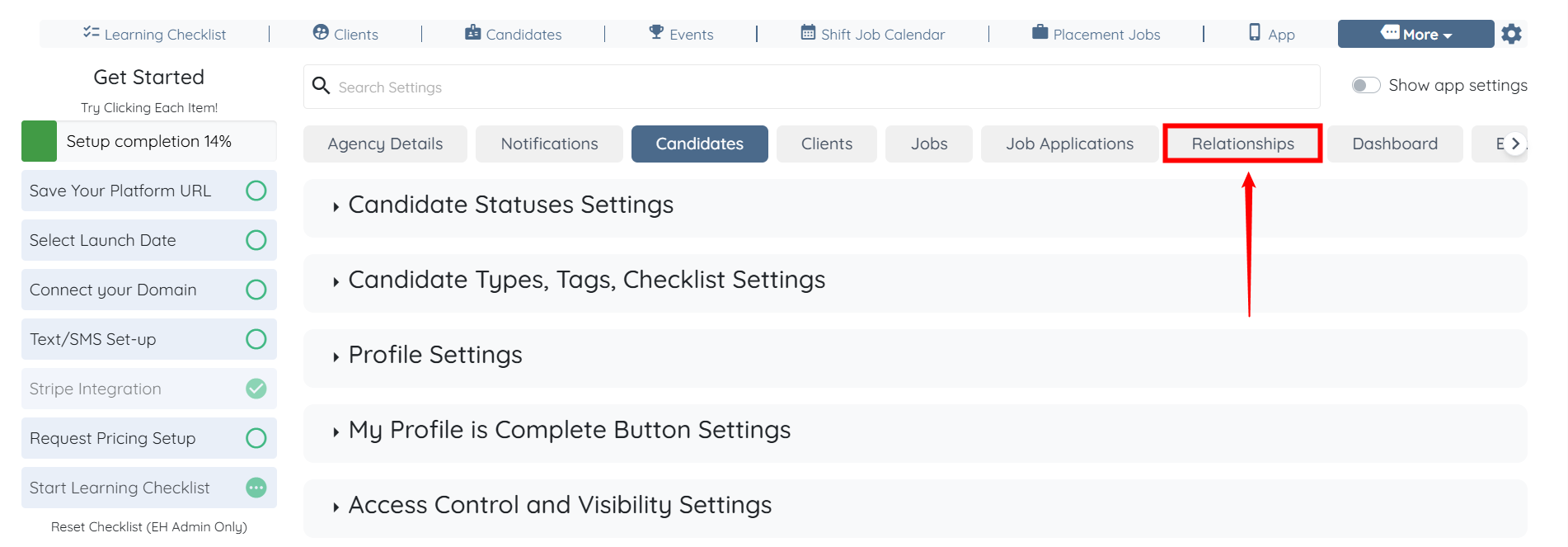Click the Setup completion progress bar
The height and width of the screenshot is (547, 1568).
[x=149, y=141]
